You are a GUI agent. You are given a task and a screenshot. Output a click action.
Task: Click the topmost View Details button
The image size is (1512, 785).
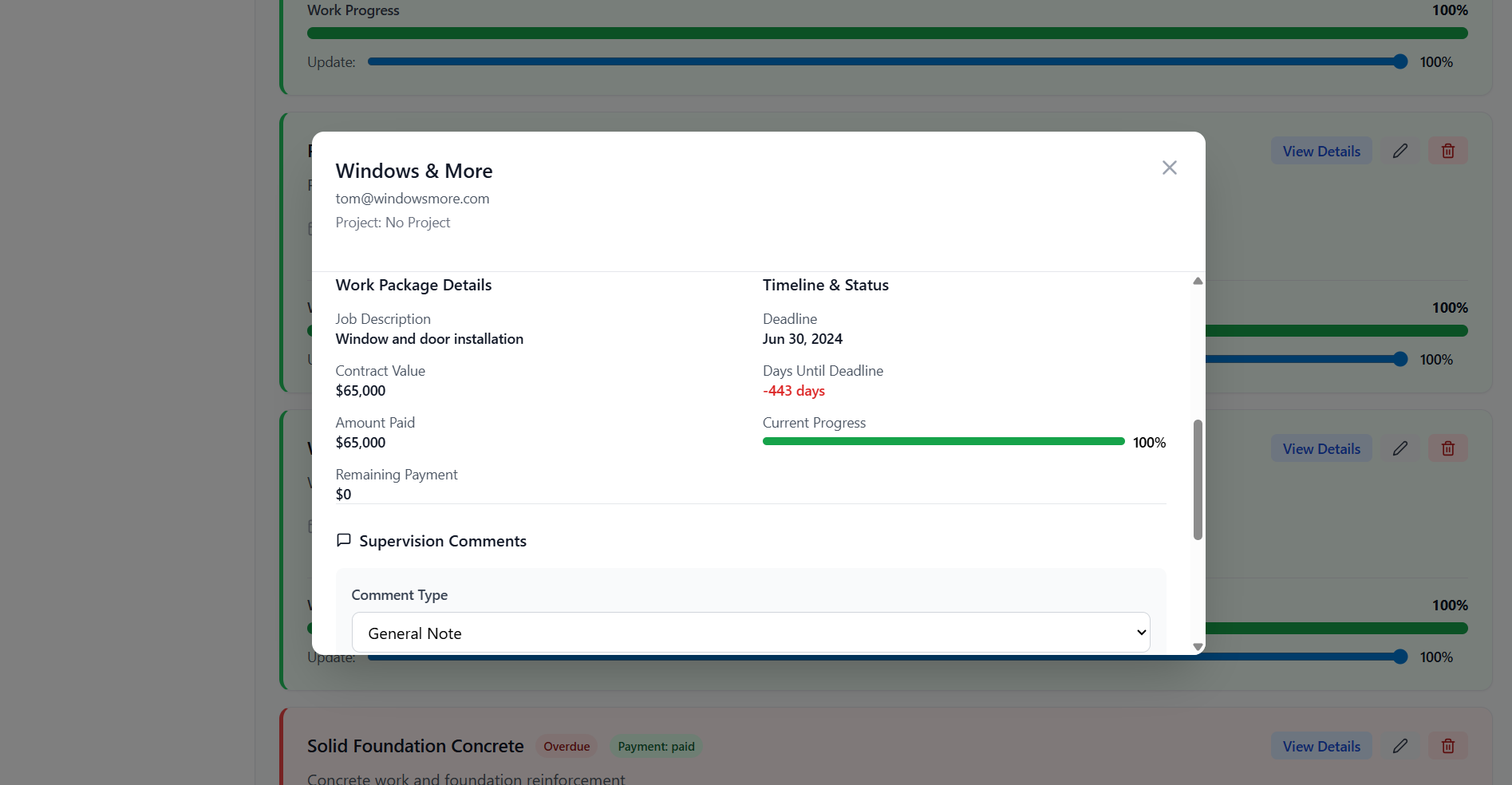[1321, 151]
